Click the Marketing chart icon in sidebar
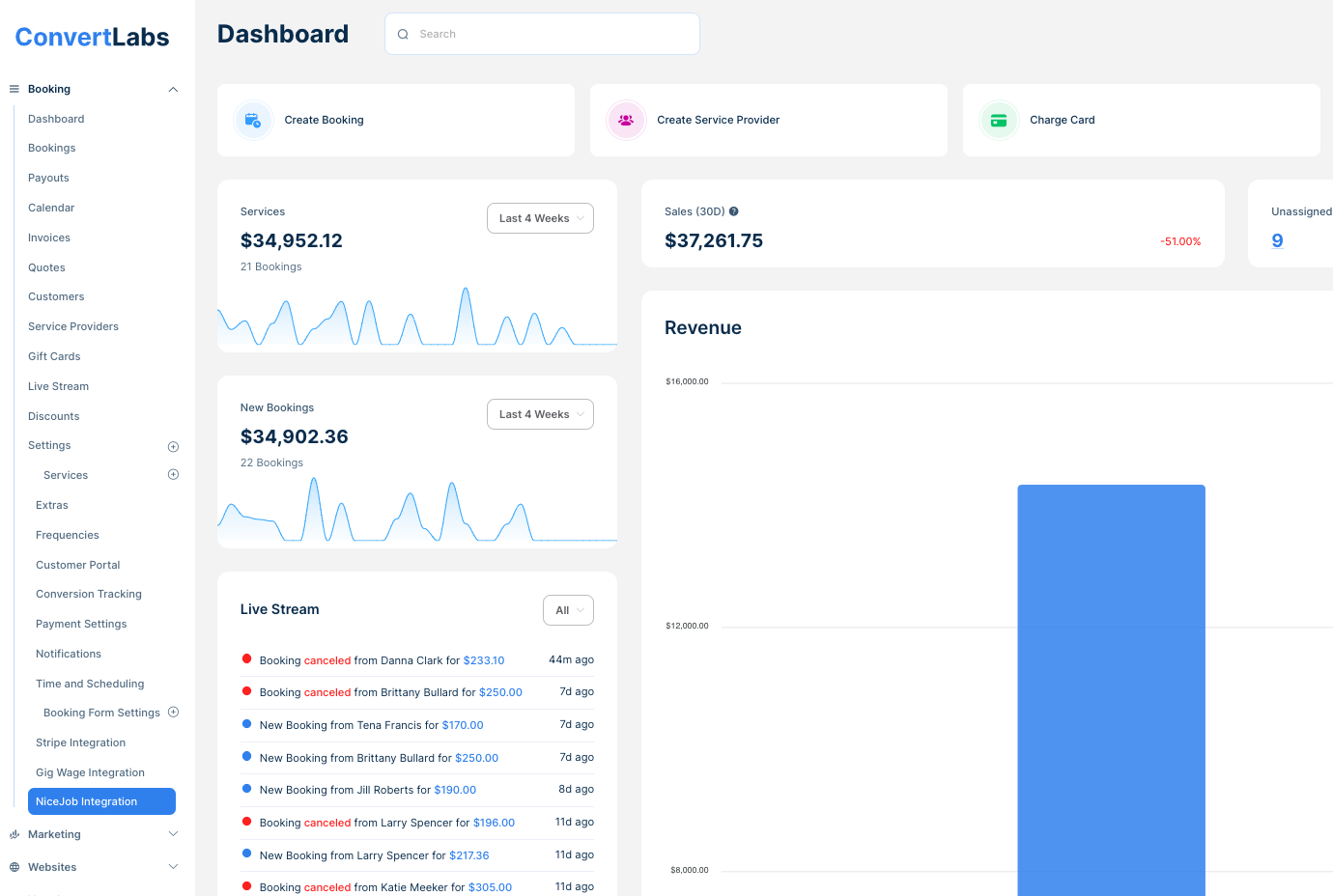 coord(14,834)
